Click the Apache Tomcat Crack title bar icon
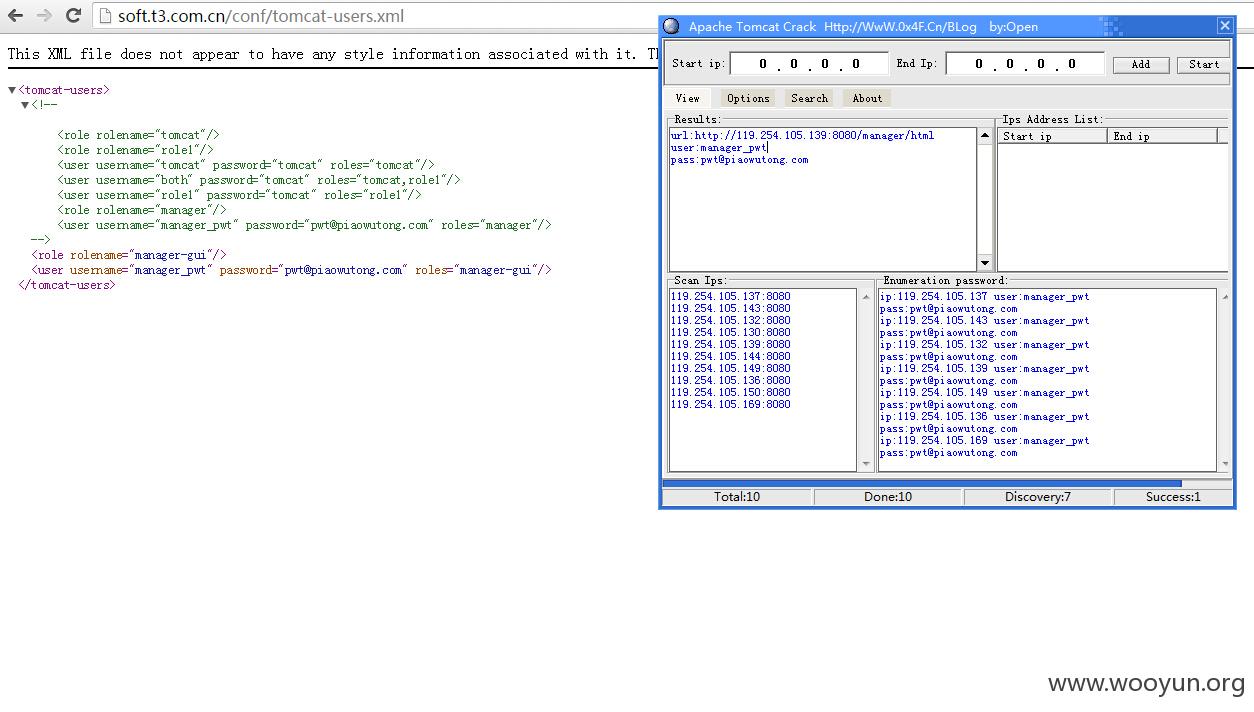 [x=671, y=26]
